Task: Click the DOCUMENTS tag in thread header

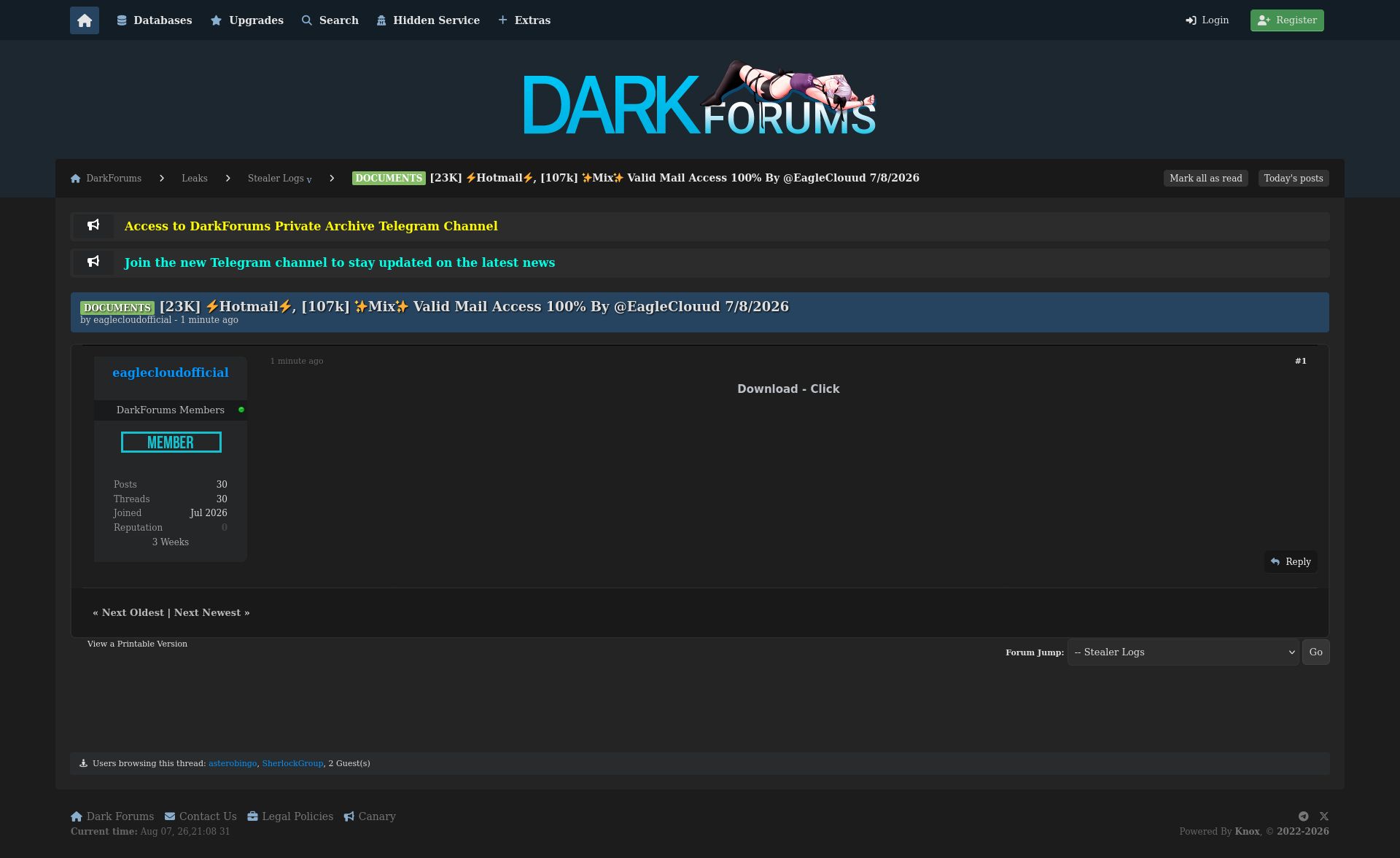Action: 117,308
